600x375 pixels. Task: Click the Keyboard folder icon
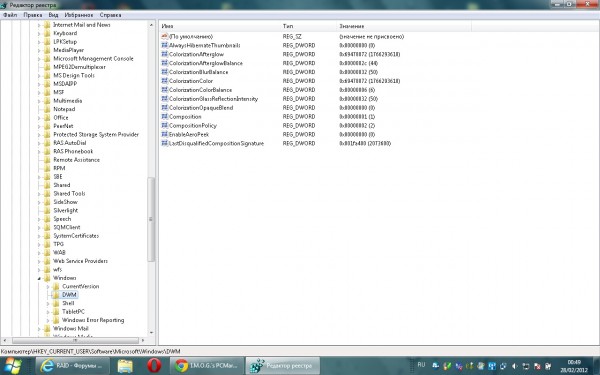[47, 33]
